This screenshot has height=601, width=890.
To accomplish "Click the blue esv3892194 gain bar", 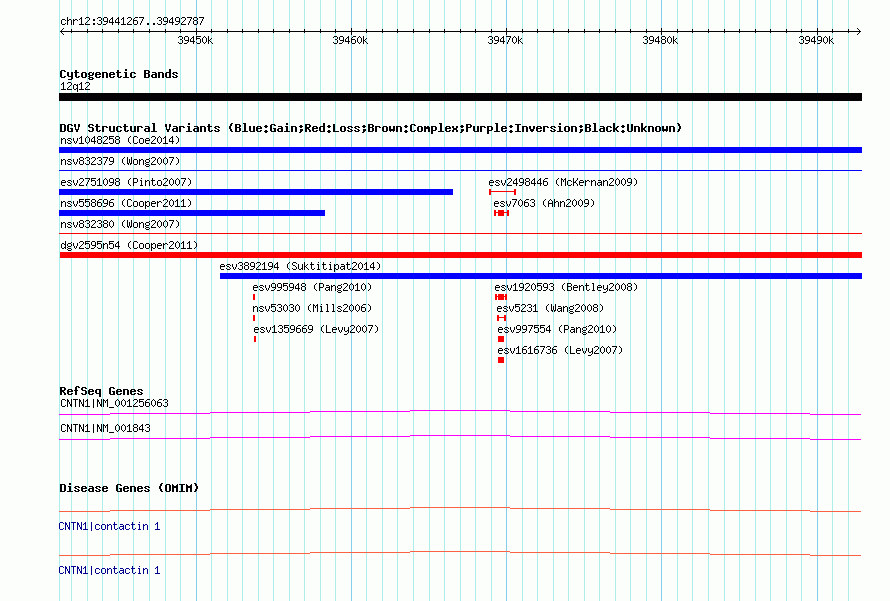I will tap(541, 276).
